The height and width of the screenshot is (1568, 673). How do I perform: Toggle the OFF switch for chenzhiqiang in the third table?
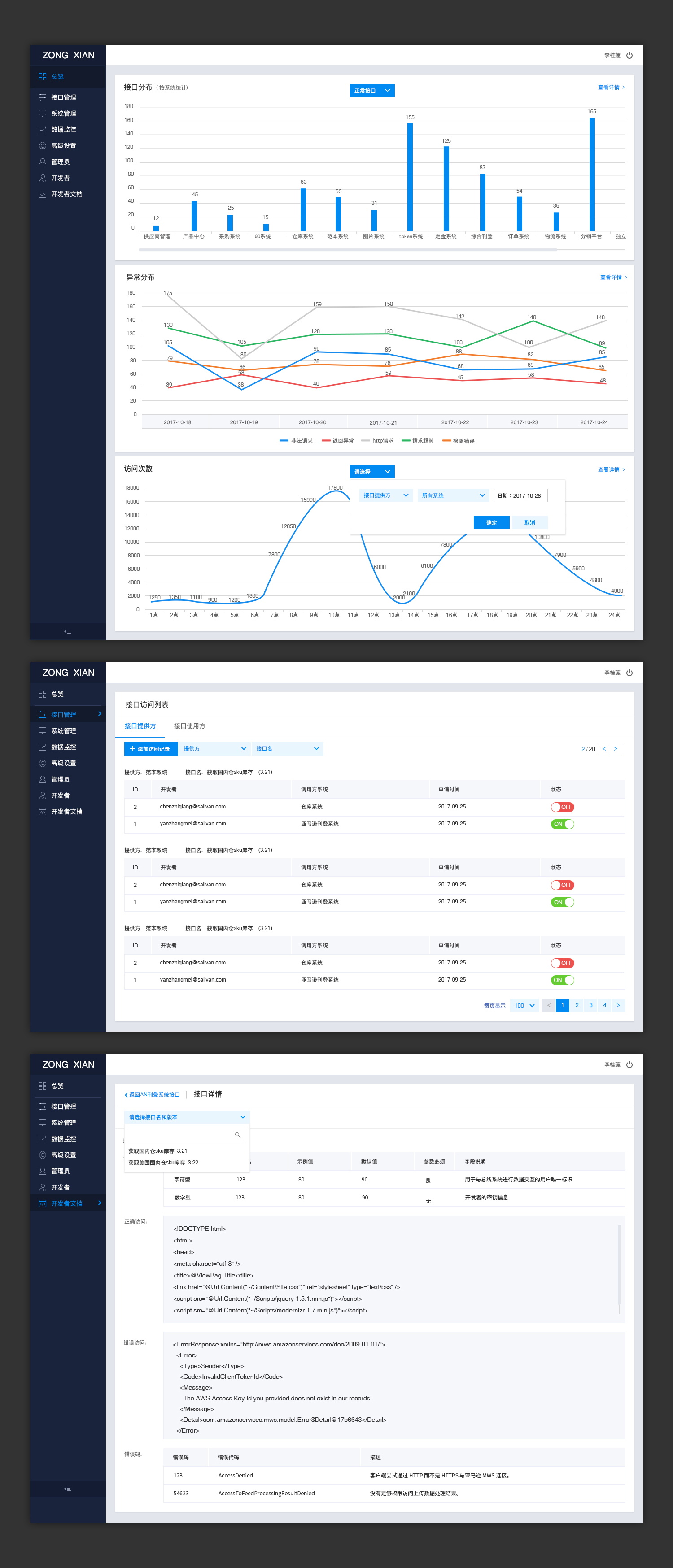tap(562, 962)
